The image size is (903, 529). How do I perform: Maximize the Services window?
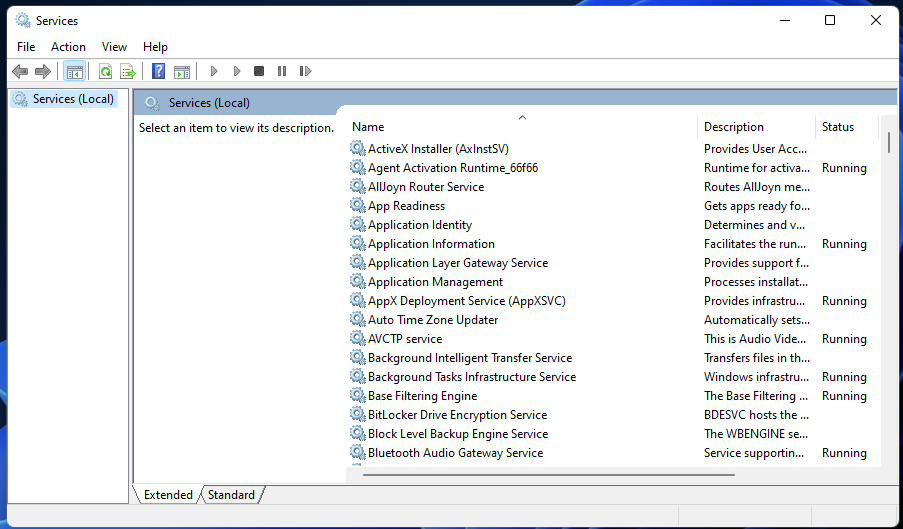pyautogui.click(x=830, y=20)
